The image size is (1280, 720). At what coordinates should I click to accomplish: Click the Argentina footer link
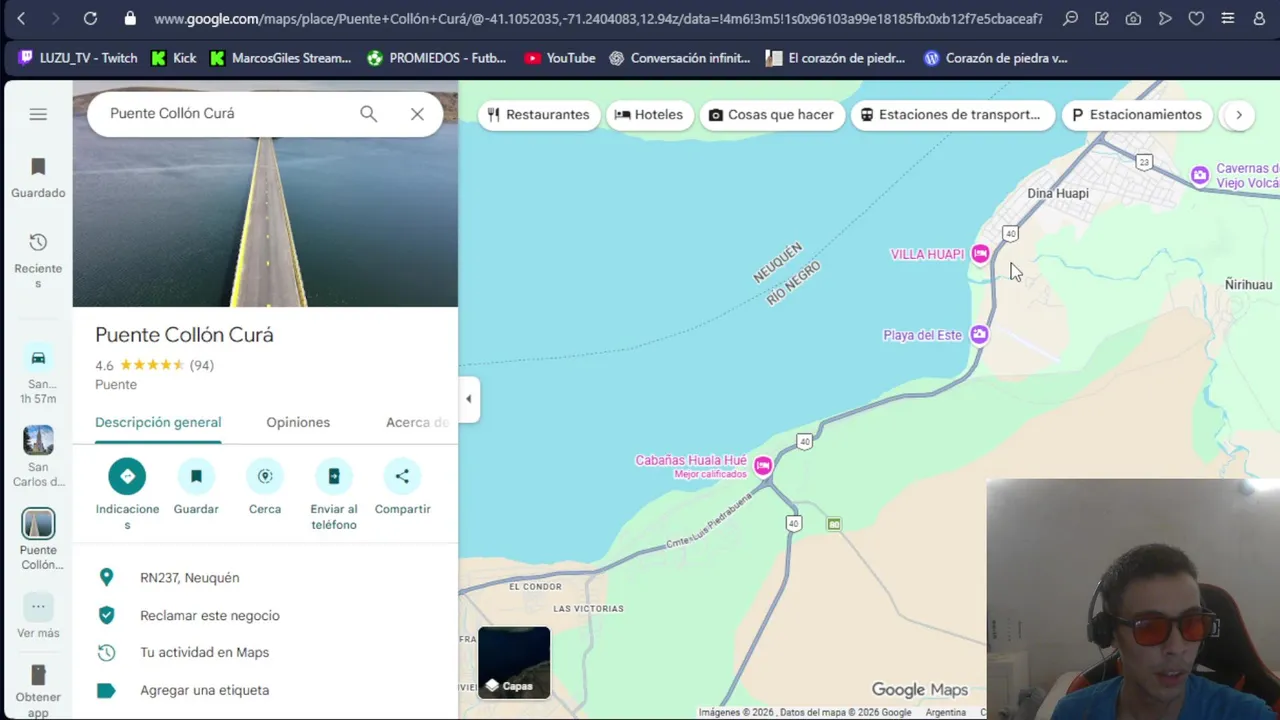[x=946, y=713]
